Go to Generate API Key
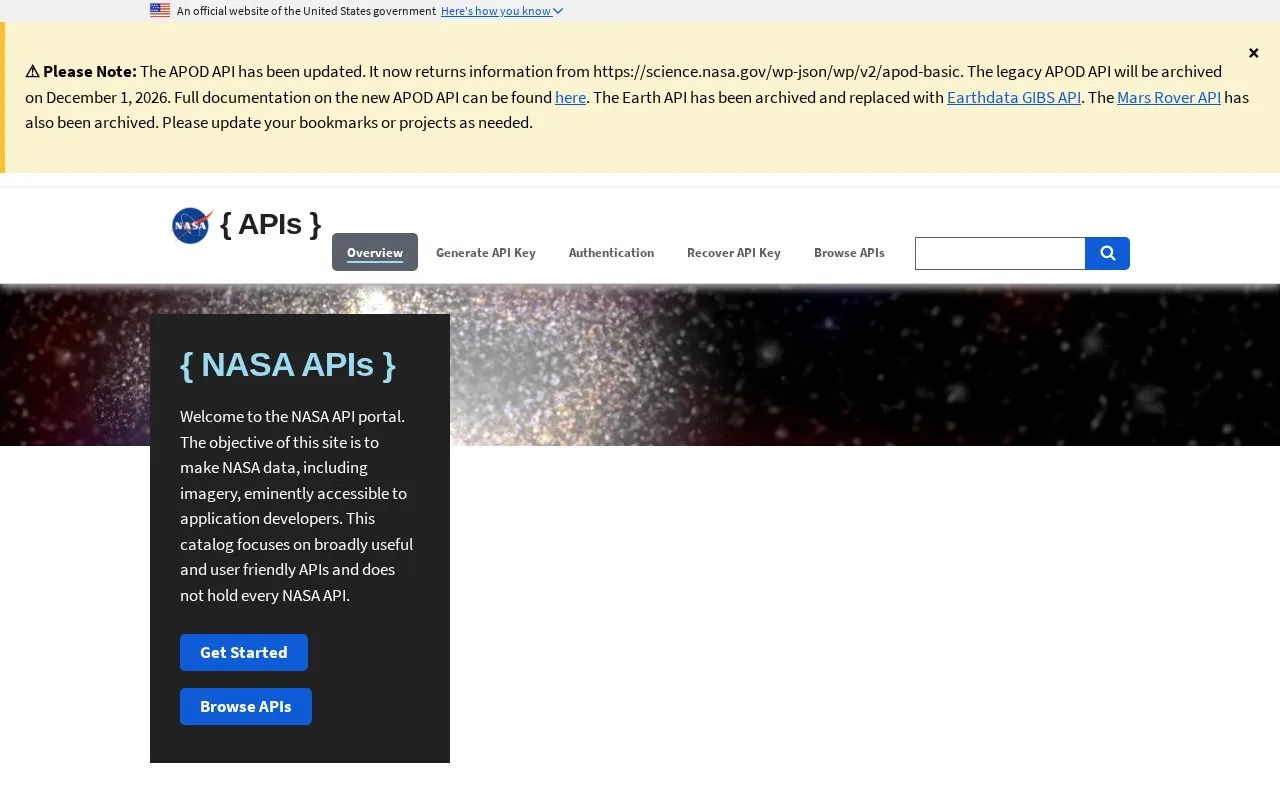This screenshot has width=1280, height=800. coord(486,252)
